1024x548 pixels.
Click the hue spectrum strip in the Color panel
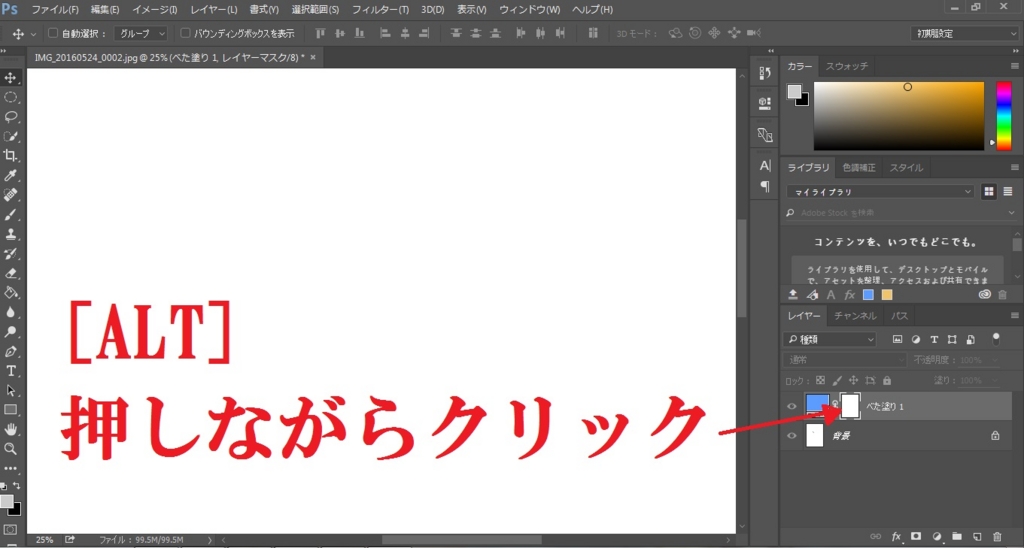pyautogui.click(x=1003, y=116)
